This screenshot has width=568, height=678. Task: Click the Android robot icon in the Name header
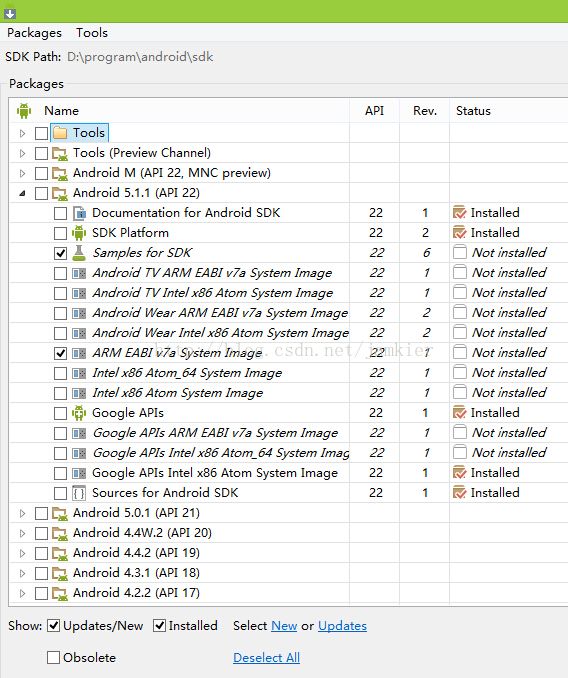pos(24,111)
